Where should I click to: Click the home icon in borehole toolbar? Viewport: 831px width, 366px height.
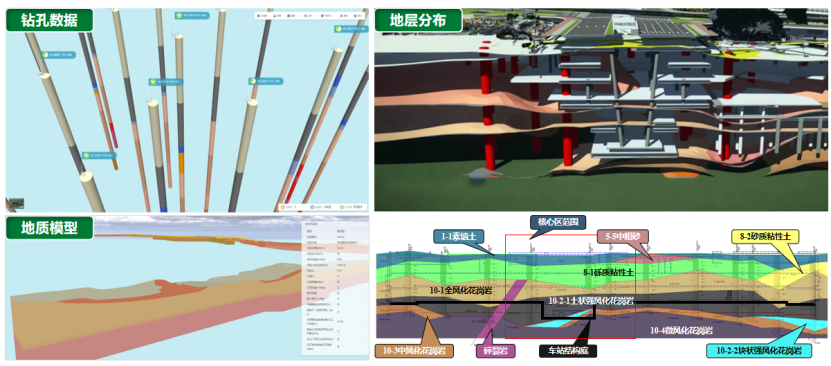(259, 16)
